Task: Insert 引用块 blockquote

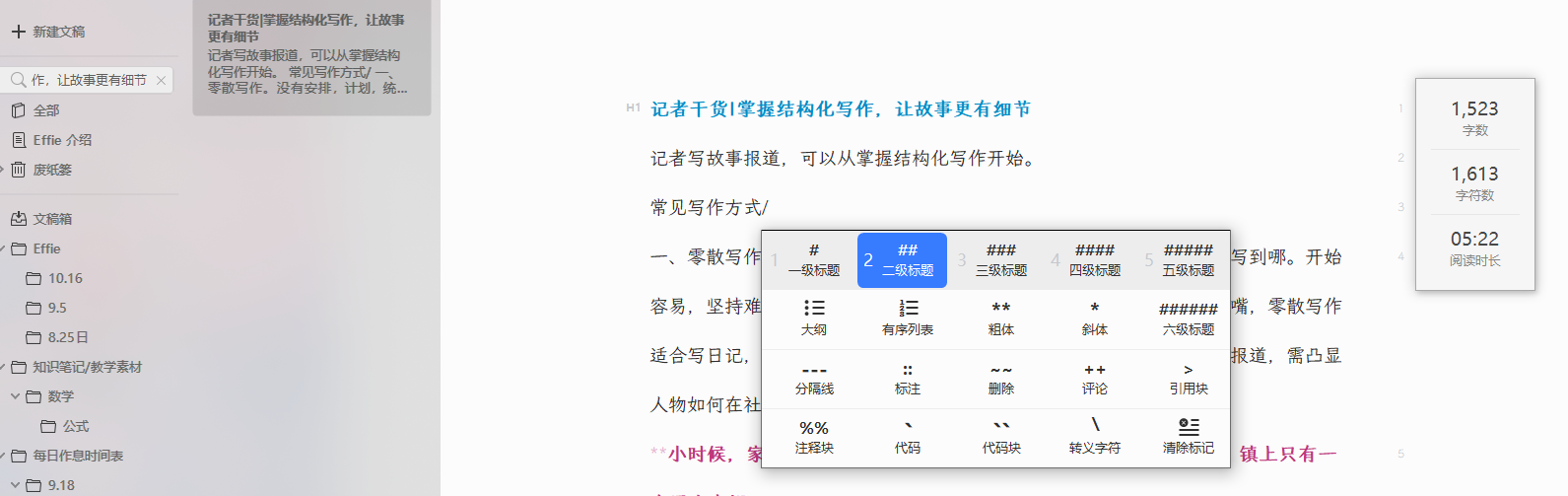Action: (x=1188, y=379)
